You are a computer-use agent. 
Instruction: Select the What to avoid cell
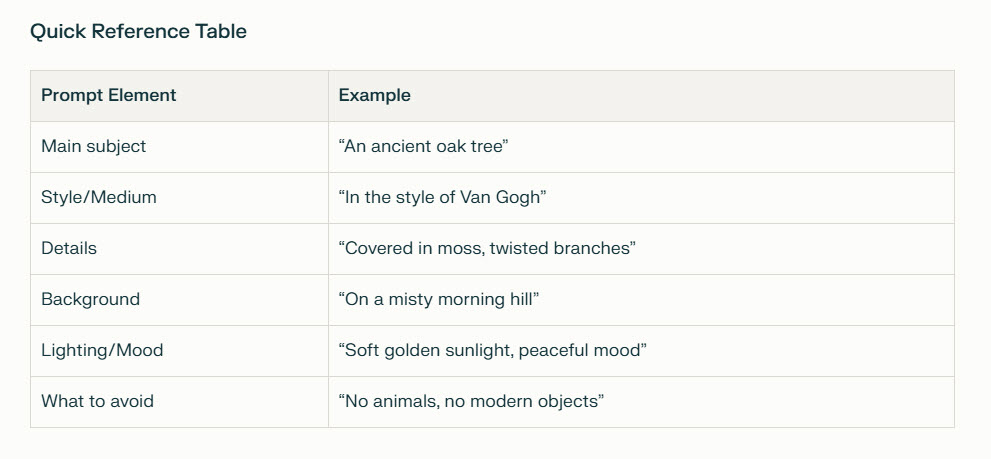(x=97, y=401)
